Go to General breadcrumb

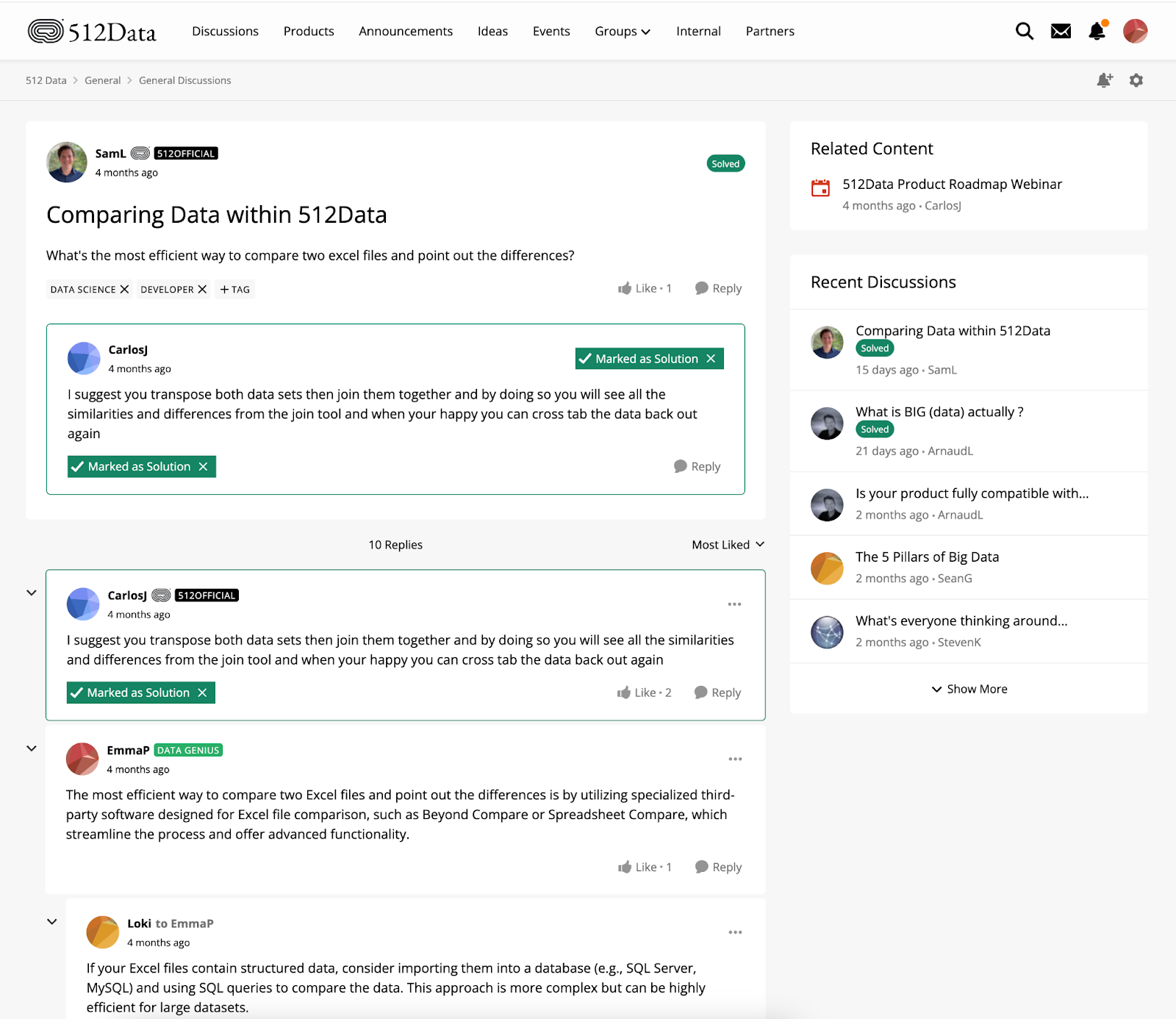102,80
